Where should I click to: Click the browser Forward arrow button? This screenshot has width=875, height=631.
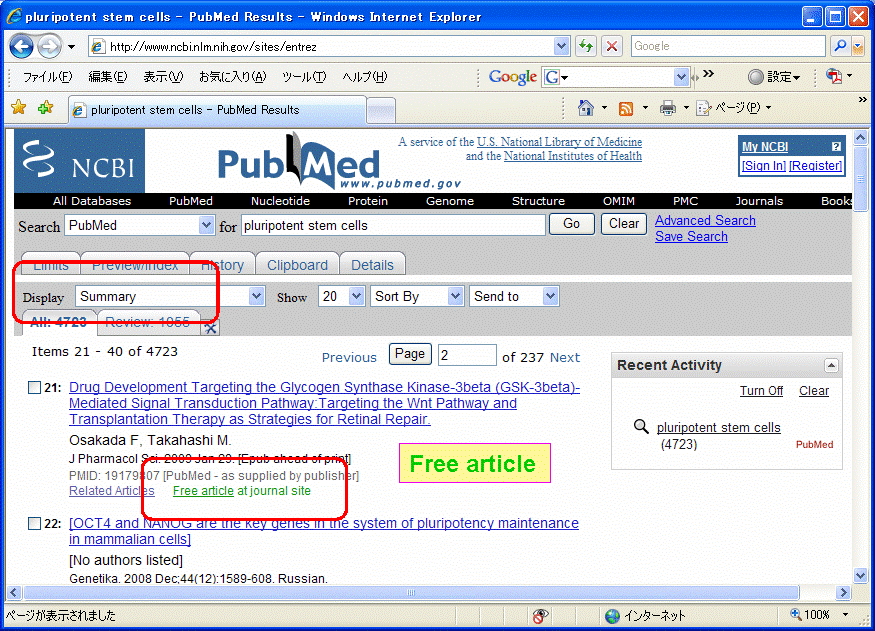click(x=50, y=46)
